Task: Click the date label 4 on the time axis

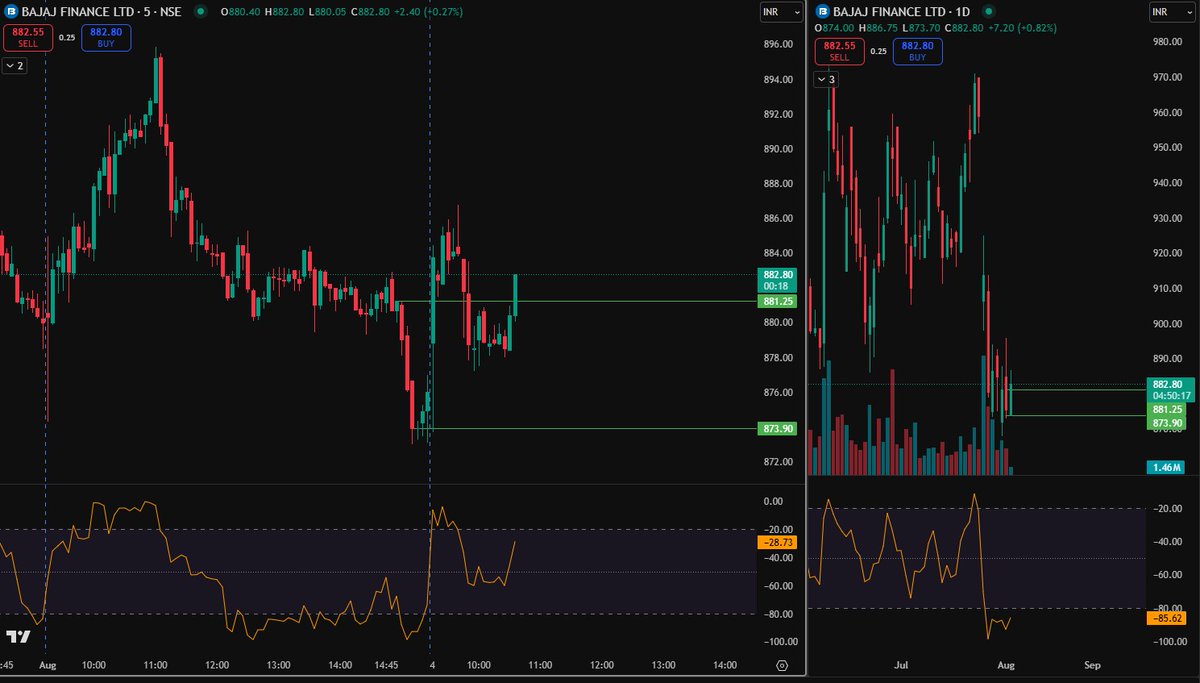Action: coord(432,665)
